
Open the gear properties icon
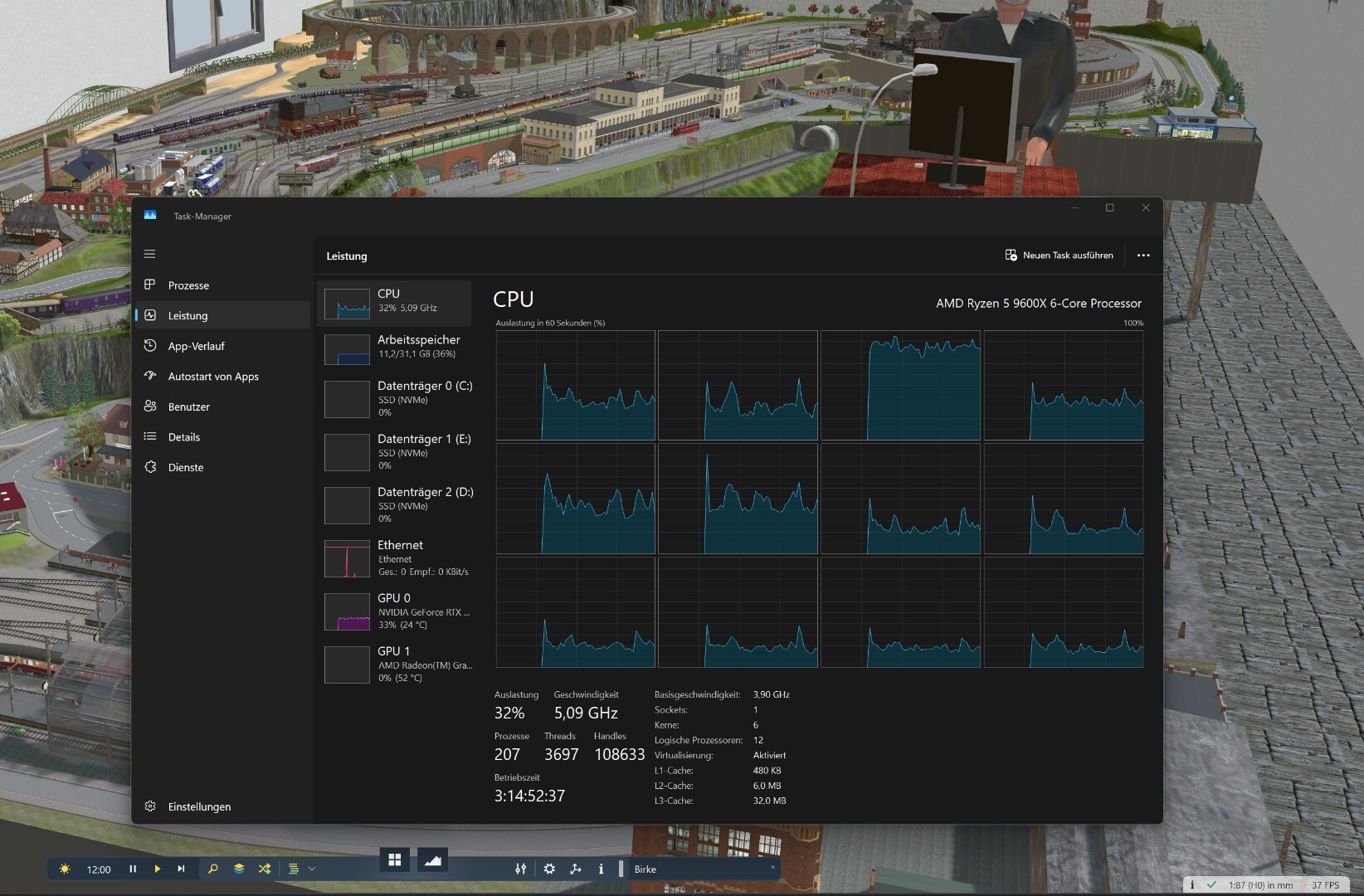549,869
